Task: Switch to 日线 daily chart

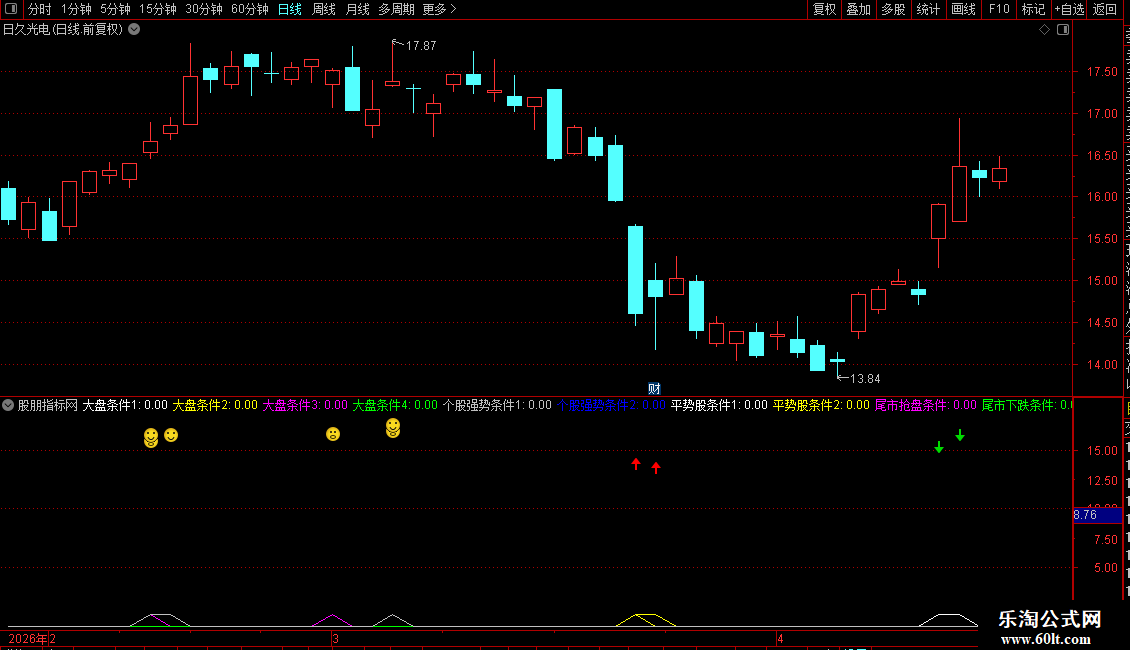Action: point(290,9)
